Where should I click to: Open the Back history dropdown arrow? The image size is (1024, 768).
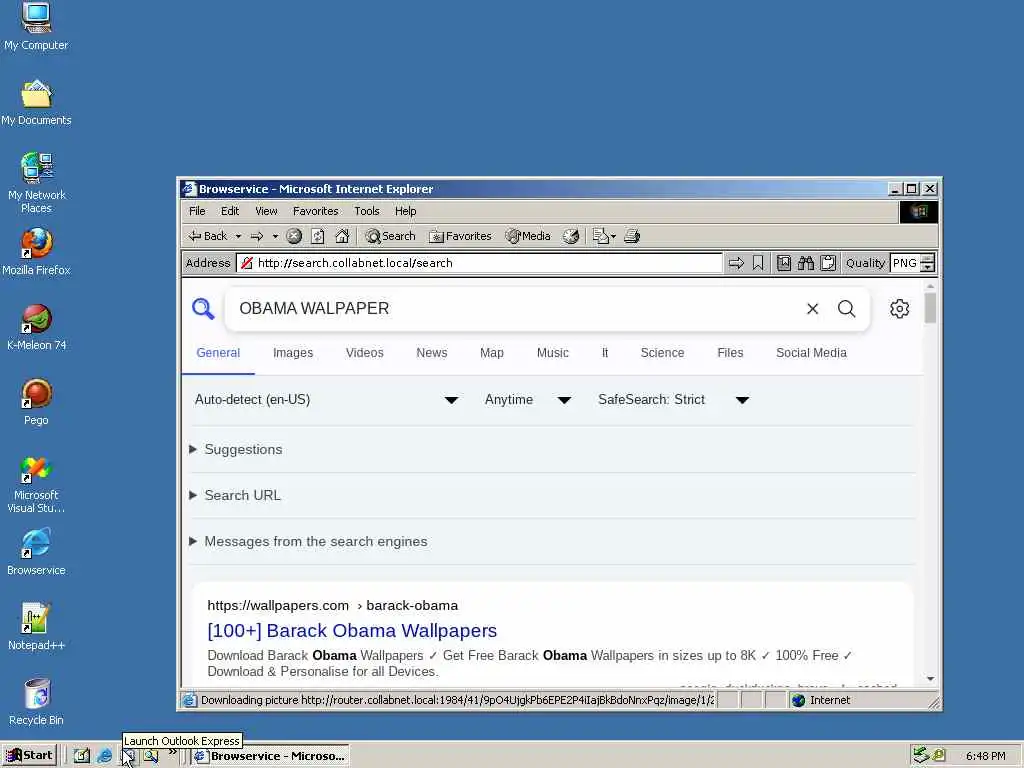(238, 236)
